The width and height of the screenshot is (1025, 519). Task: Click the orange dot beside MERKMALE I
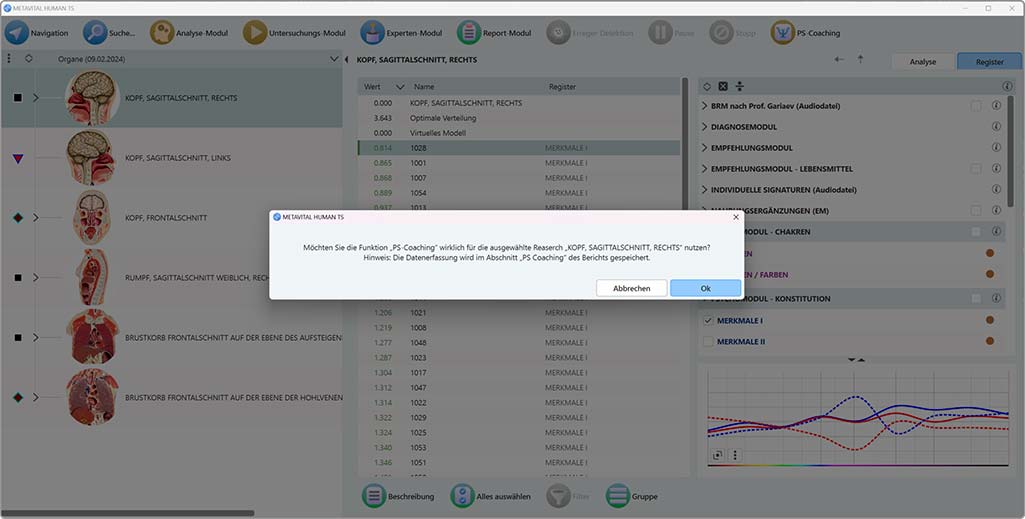(990, 320)
